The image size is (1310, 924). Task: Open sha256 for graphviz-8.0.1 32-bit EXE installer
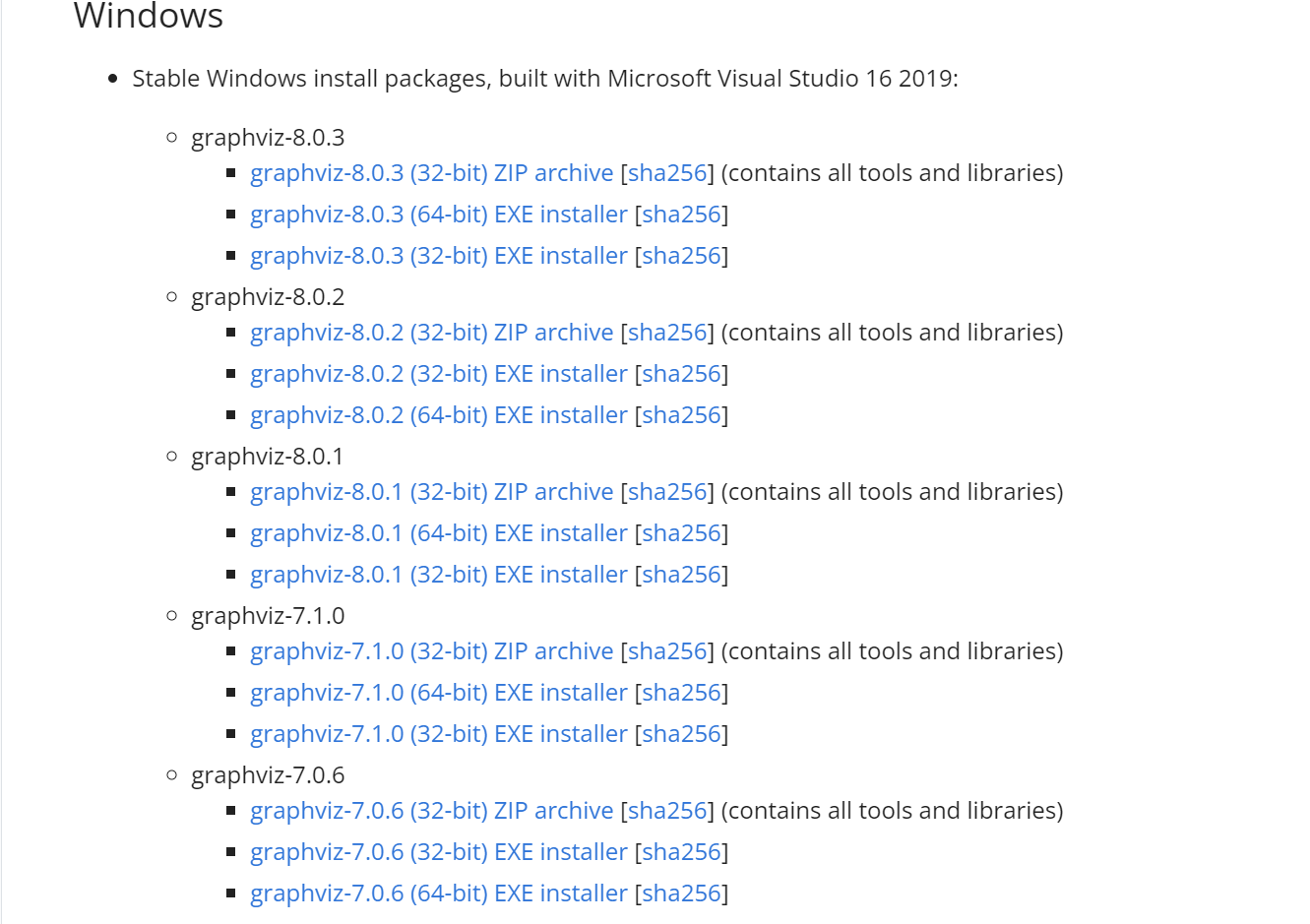coord(681,575)
